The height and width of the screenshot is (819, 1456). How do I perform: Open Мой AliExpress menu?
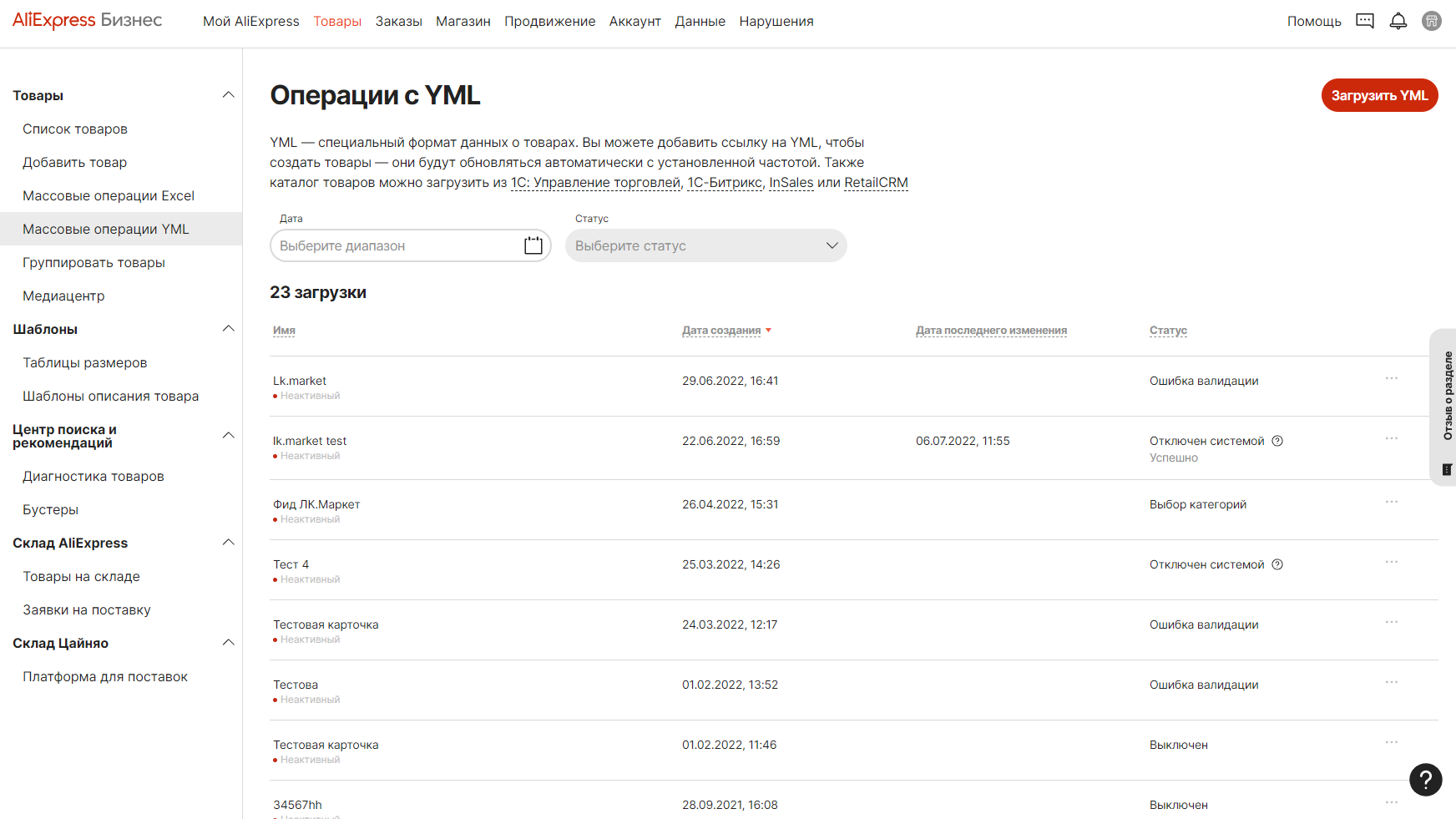pos(251,21)
